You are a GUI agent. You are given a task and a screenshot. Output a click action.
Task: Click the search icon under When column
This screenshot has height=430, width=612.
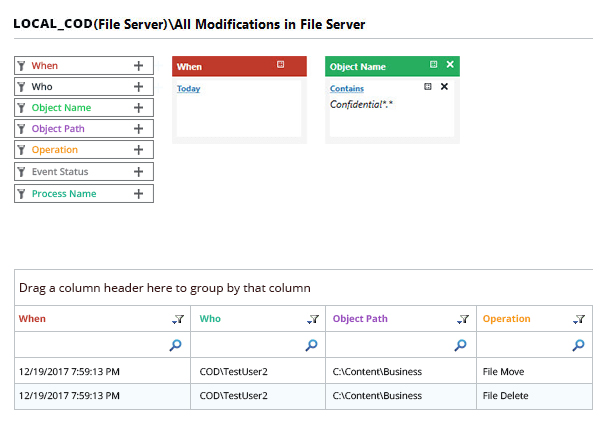tap(176, 345)
